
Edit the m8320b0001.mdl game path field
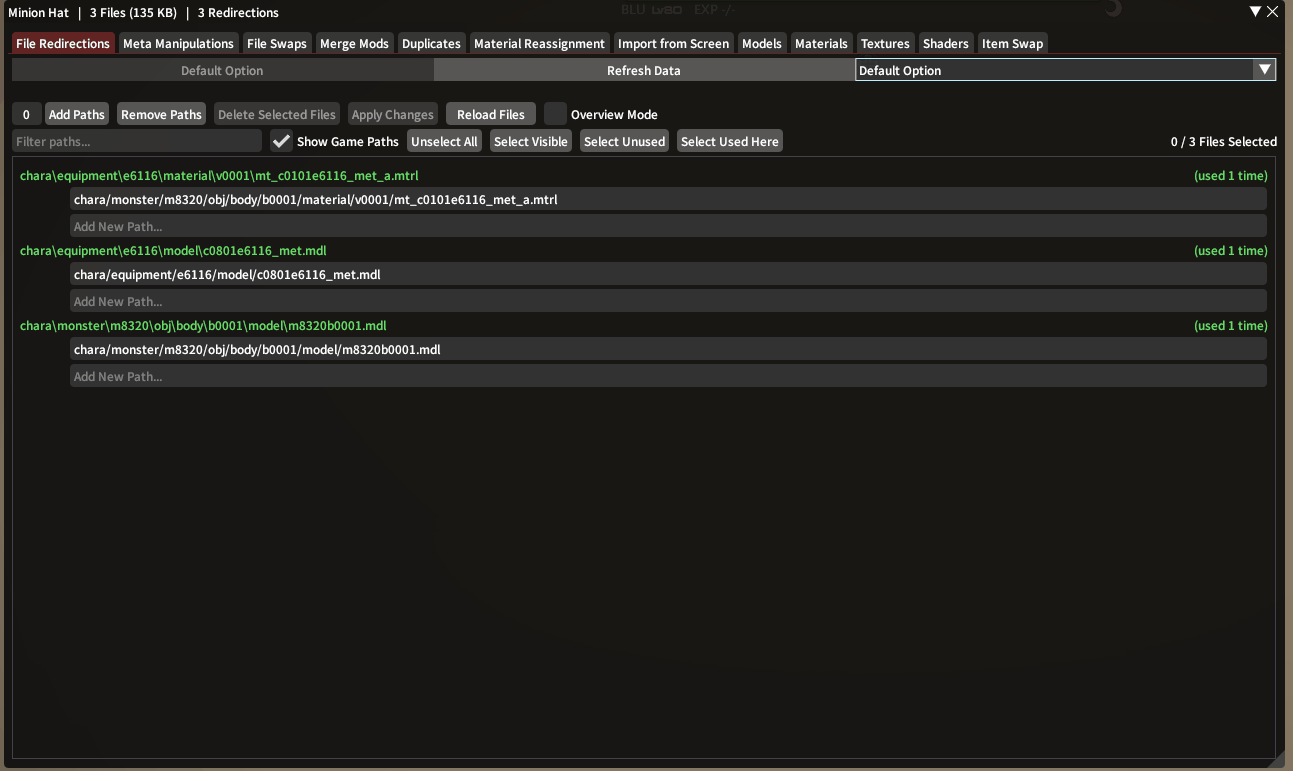pyautogui.click(x=668, y=349)
